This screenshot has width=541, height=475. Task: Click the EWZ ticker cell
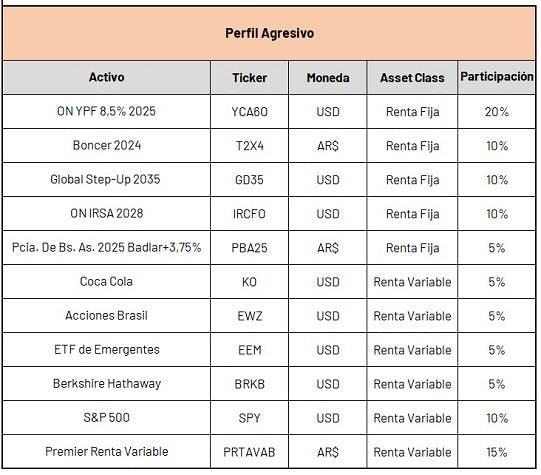pyautogui.click(x=249, y=316)
